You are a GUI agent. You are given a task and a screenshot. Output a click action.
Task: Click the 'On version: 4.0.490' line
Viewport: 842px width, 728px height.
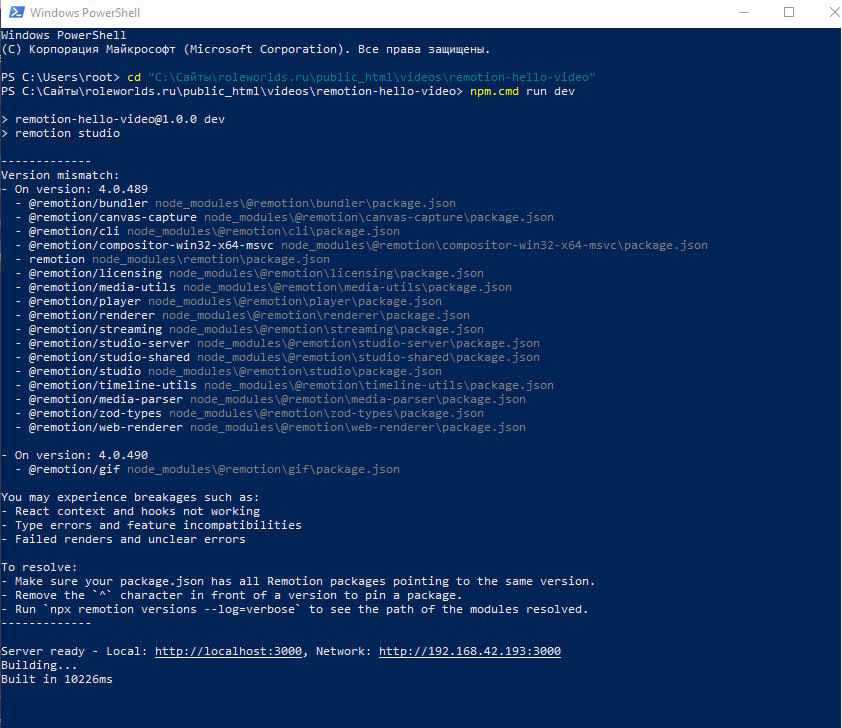pos(75,455)
